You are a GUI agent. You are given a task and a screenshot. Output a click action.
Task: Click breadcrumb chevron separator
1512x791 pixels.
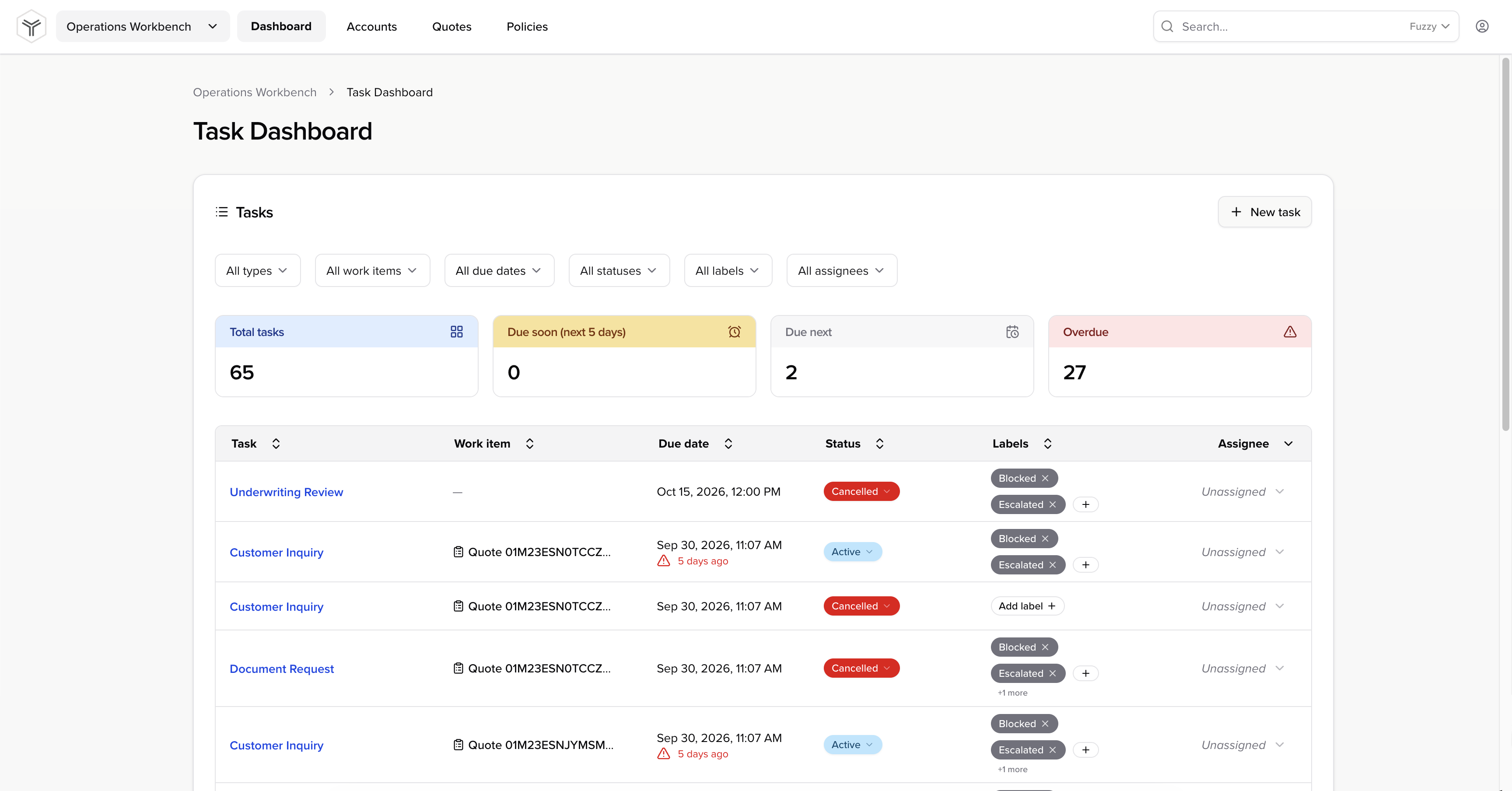click(x=332, y=92)
